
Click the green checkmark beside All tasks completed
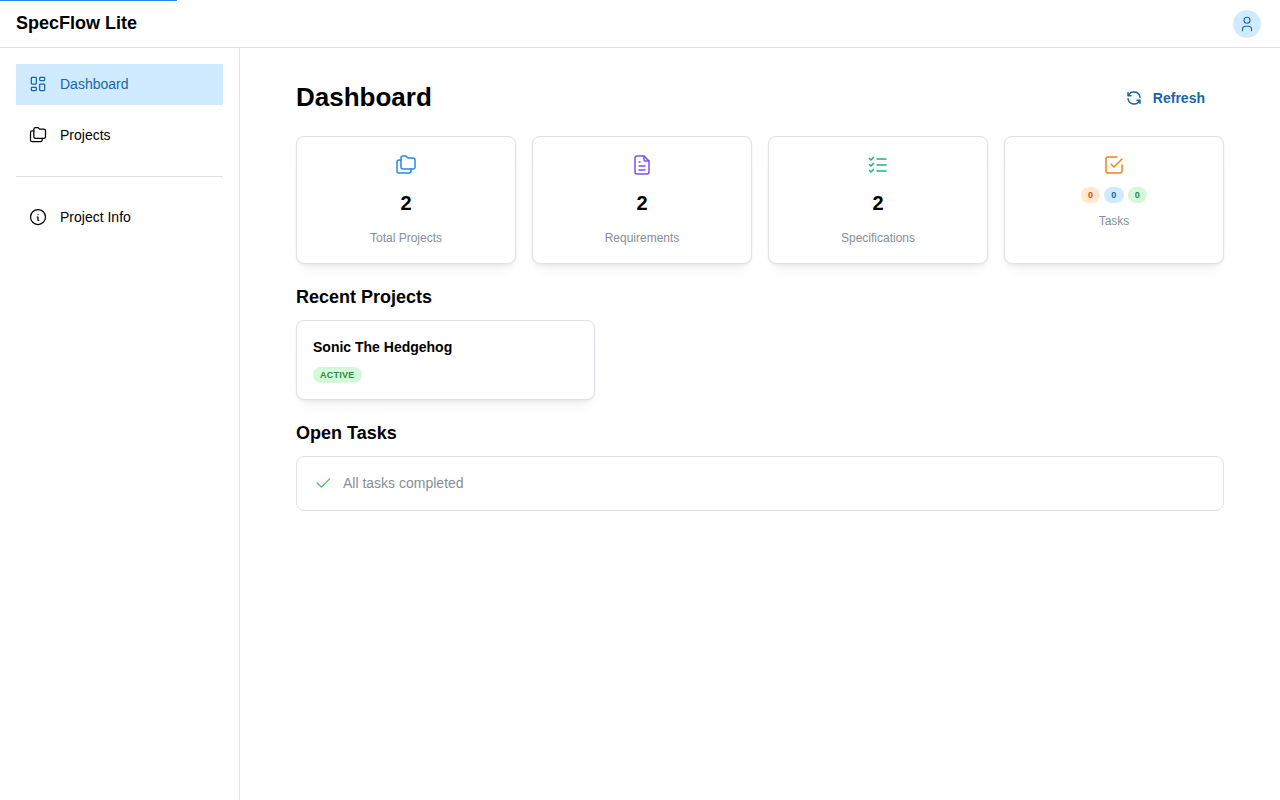coord(323,483)
